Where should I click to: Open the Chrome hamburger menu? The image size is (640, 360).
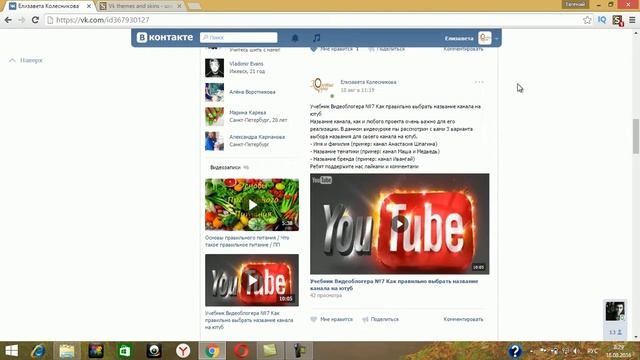click(632, 20)
